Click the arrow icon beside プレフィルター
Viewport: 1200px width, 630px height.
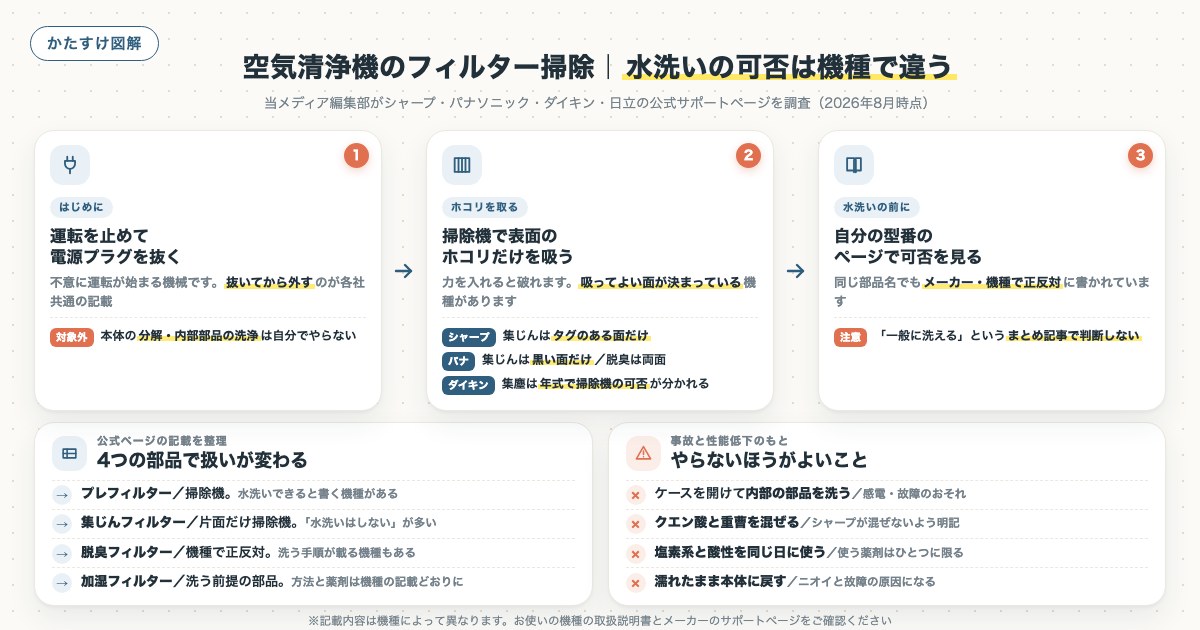coord(61,494)
